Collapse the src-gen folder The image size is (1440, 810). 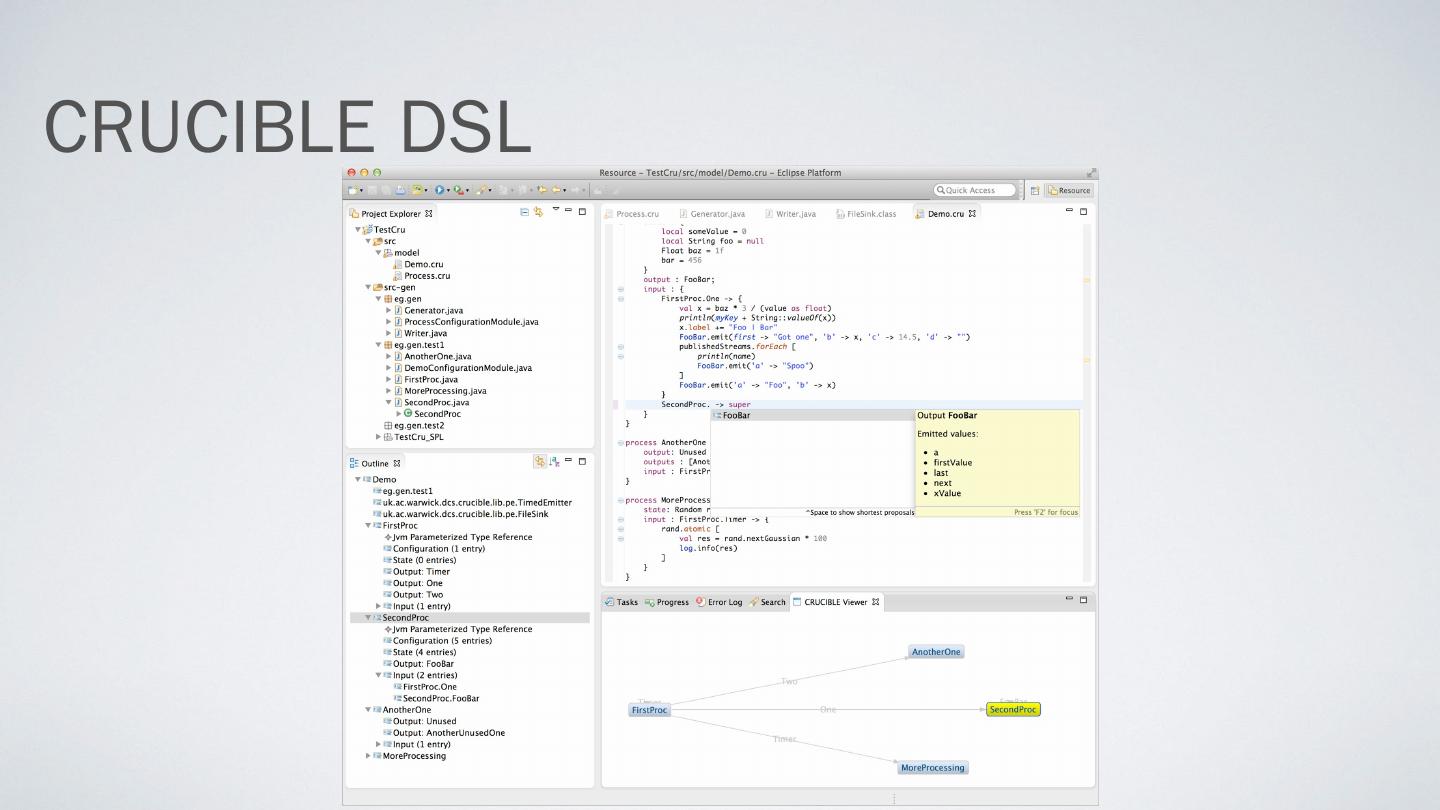[368, 287]
